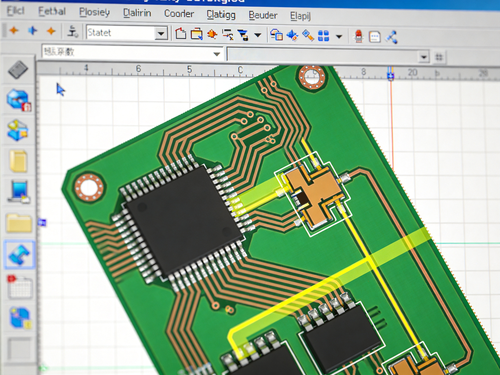Viewport: 500px width, 375px height.
Task: Open the Beuder menu
Action: click(263, 15)
